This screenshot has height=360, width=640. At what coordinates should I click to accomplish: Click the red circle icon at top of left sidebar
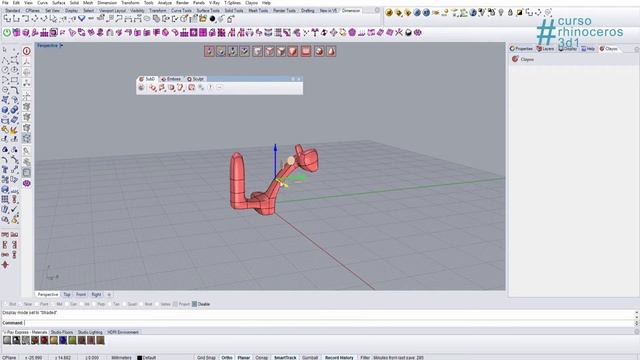coord(27,51)
